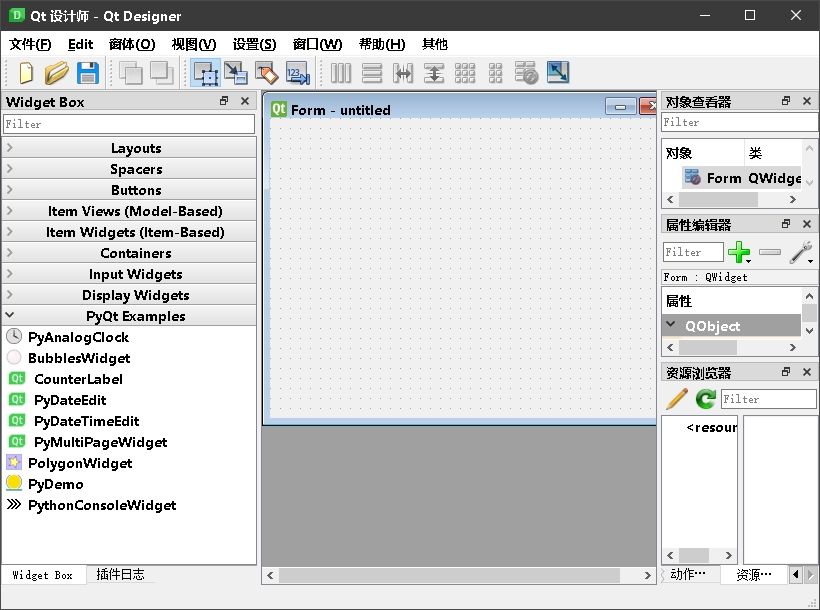This screenshot has width=820, height=610.
Task: Switch to the 资源 tab
Action: coord(754,574)
